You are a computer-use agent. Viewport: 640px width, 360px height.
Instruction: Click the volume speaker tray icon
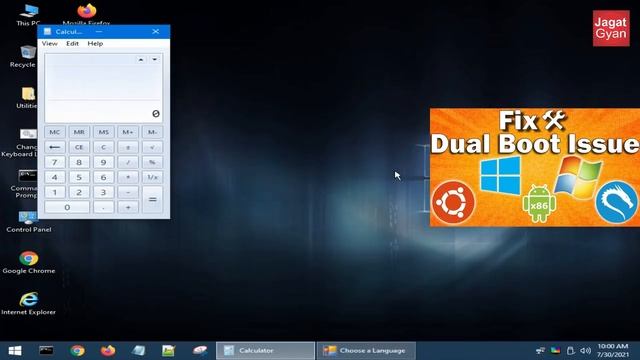tap(586, 351)
